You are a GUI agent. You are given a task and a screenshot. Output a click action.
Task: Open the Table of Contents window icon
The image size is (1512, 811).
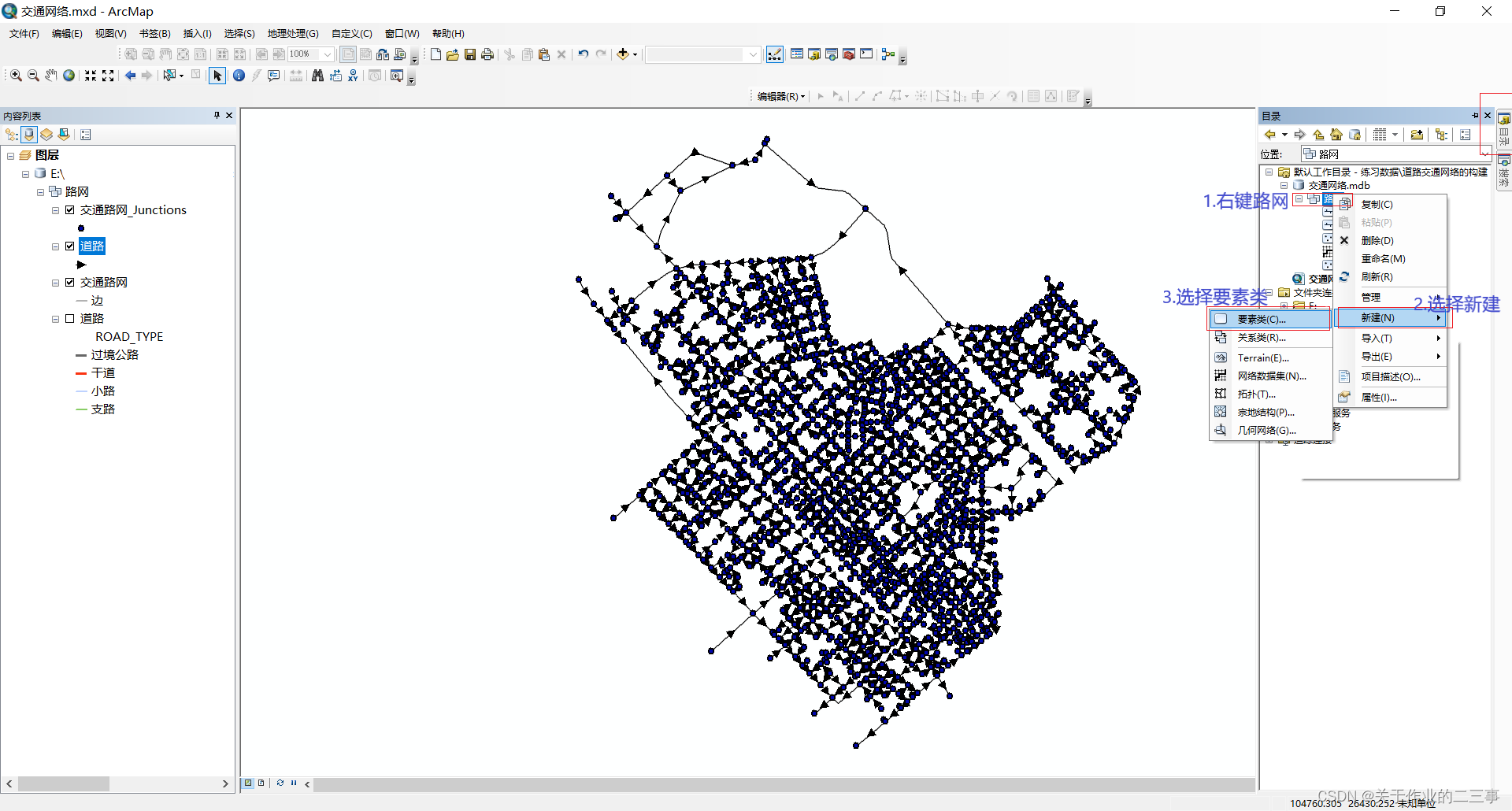(x=797, y=54)
